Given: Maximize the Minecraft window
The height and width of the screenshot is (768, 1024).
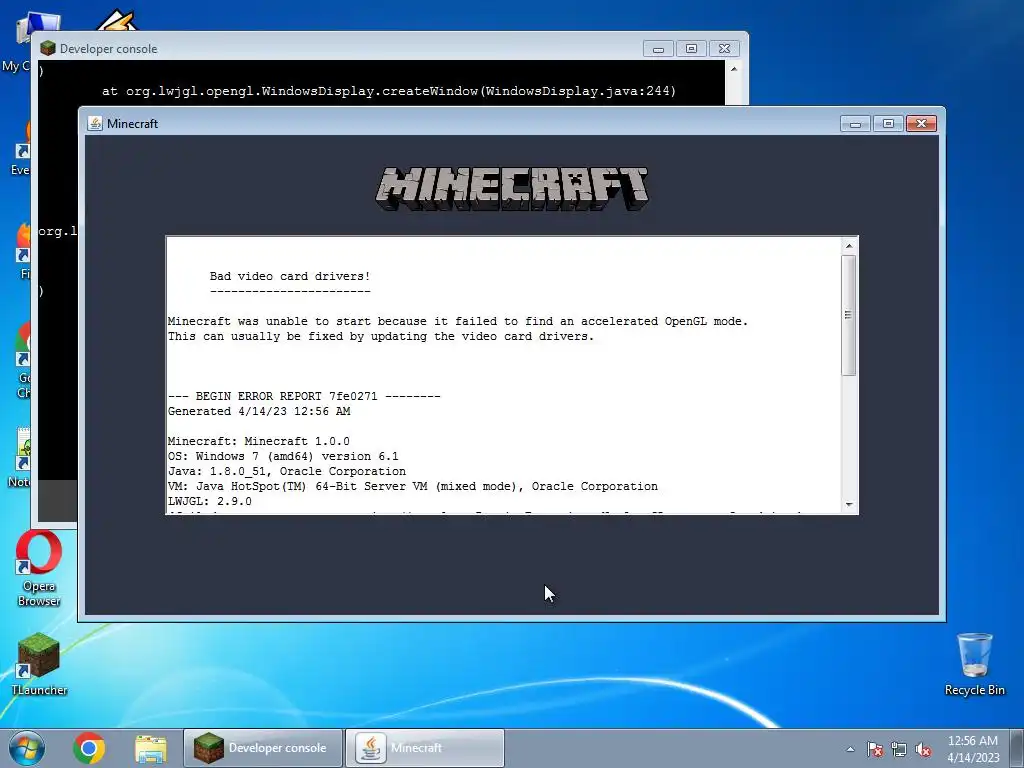Looking at the screenshot, I should 888,123.
